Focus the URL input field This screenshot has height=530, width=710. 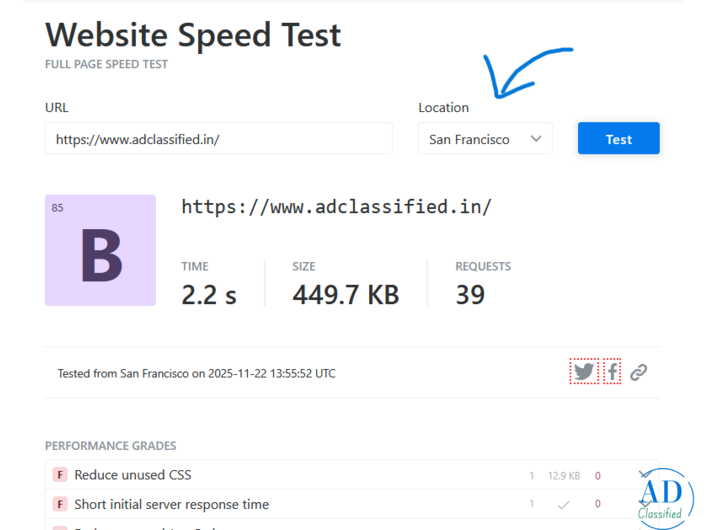click(x=219, y=139)
